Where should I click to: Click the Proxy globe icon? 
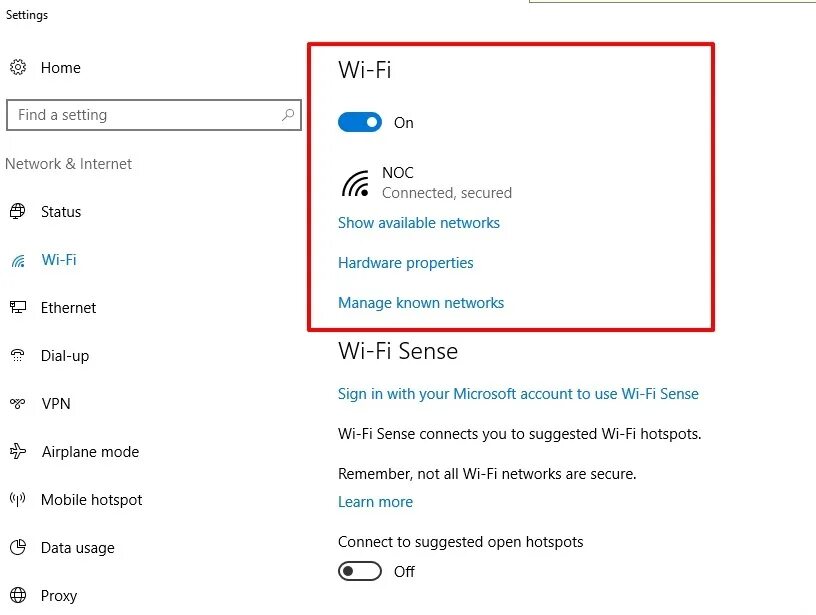click(18, 596)
